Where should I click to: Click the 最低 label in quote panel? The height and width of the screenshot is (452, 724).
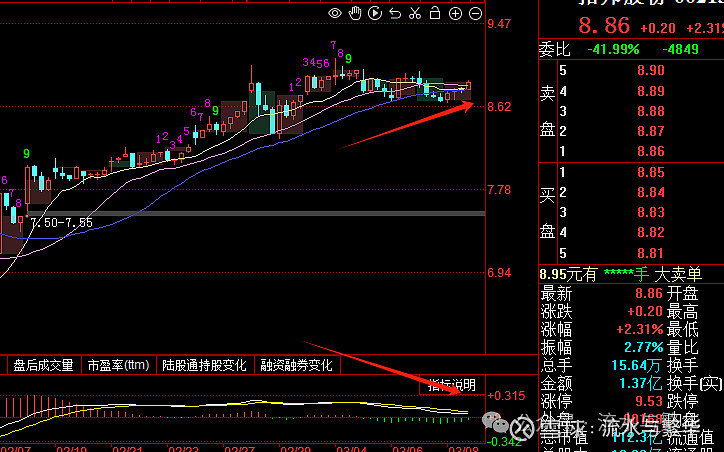682,330
